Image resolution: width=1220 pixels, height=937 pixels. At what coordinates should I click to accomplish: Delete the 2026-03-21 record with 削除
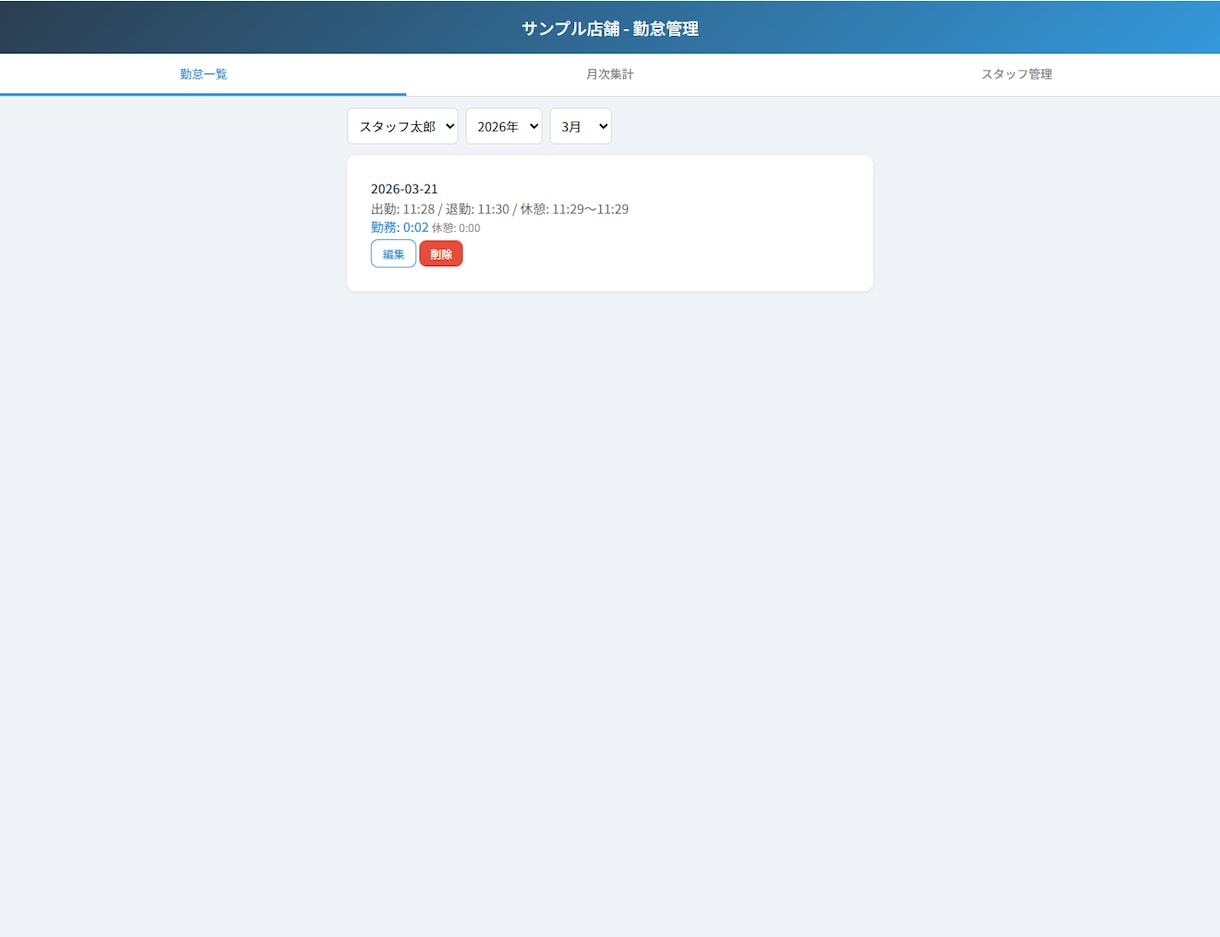click(441, 254)
